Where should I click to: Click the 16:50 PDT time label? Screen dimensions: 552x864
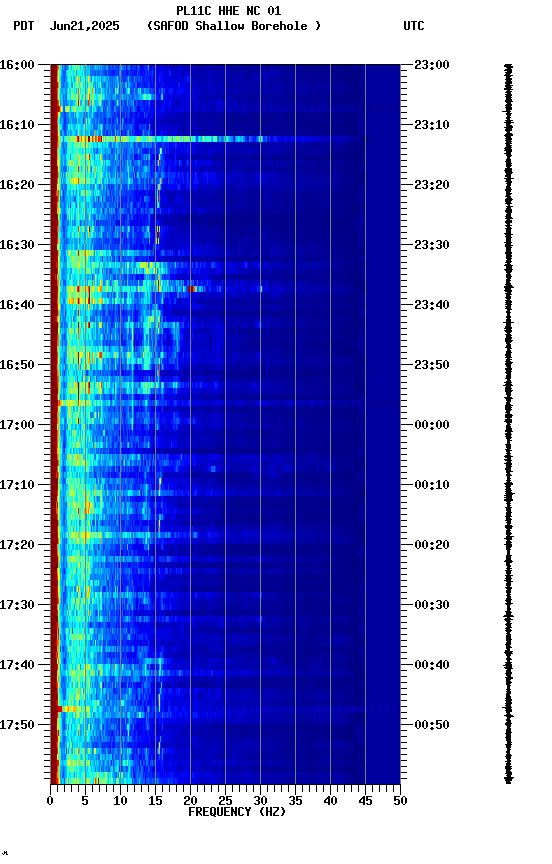pos(17,365)
